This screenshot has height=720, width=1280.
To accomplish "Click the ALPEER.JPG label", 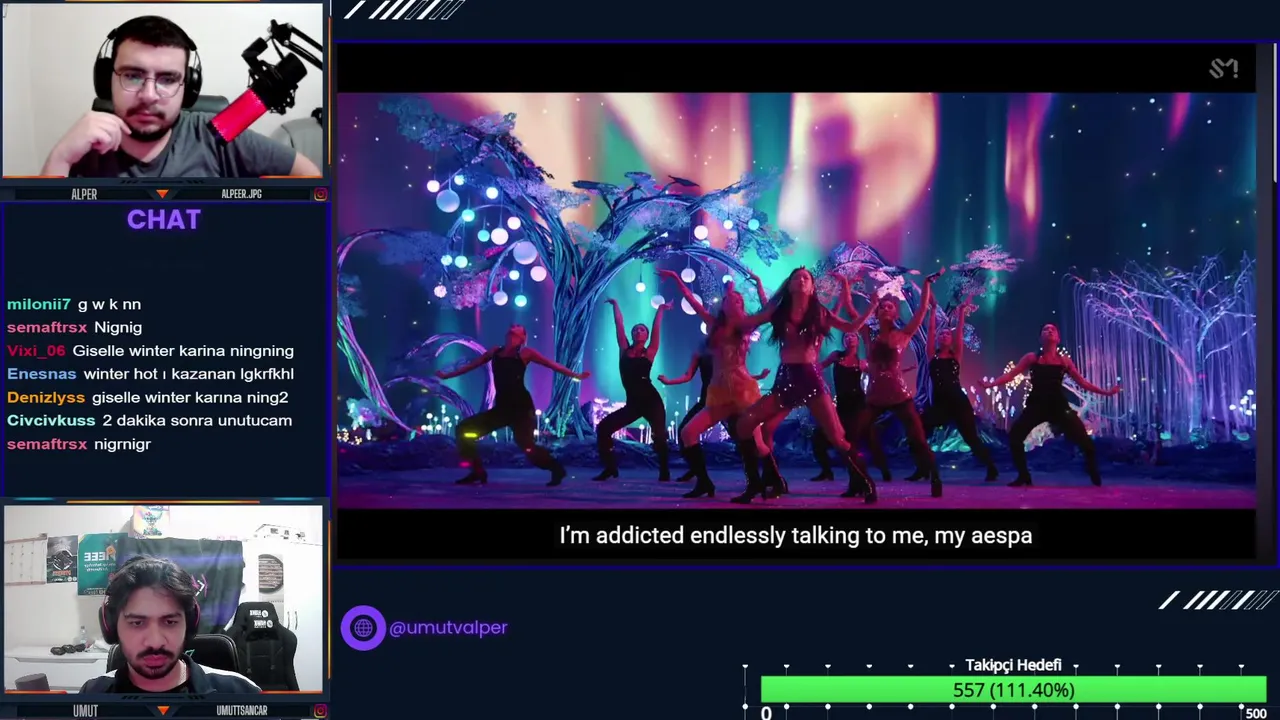I will pyautogui.click(x=241, y=194).
